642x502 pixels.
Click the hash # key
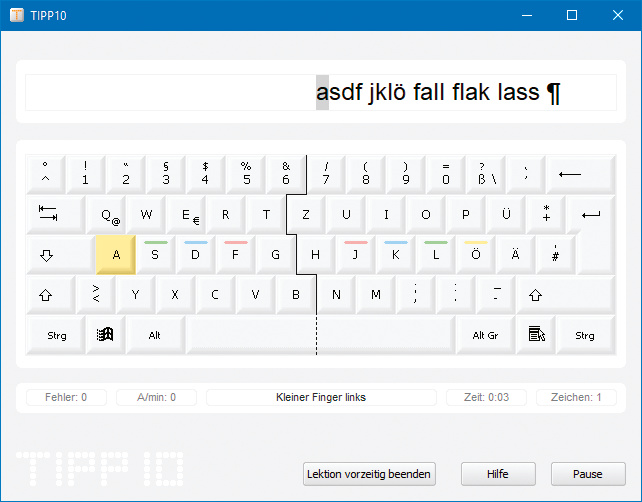(555, 255)
